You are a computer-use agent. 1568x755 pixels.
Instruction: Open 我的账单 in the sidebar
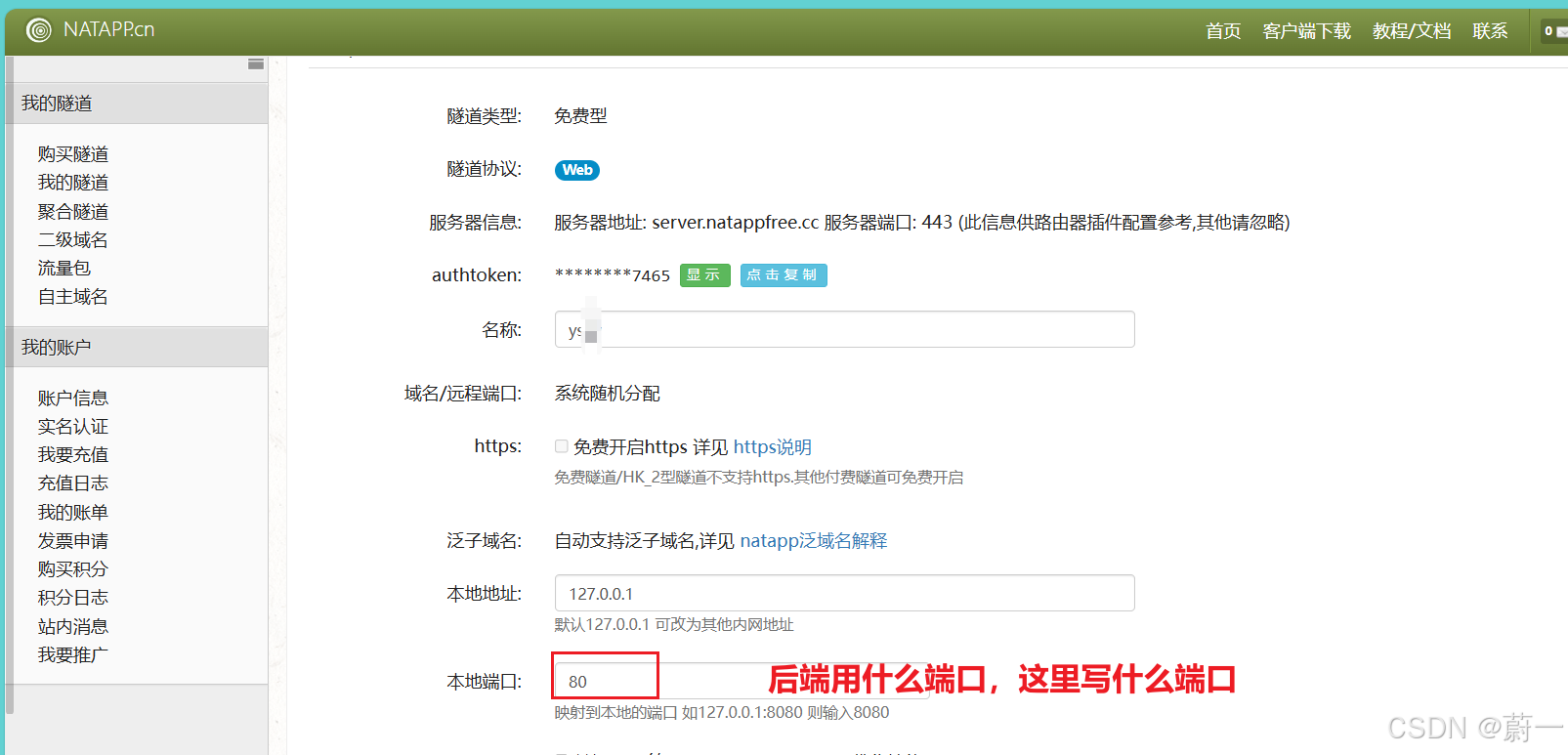click(x=73, y=513)
